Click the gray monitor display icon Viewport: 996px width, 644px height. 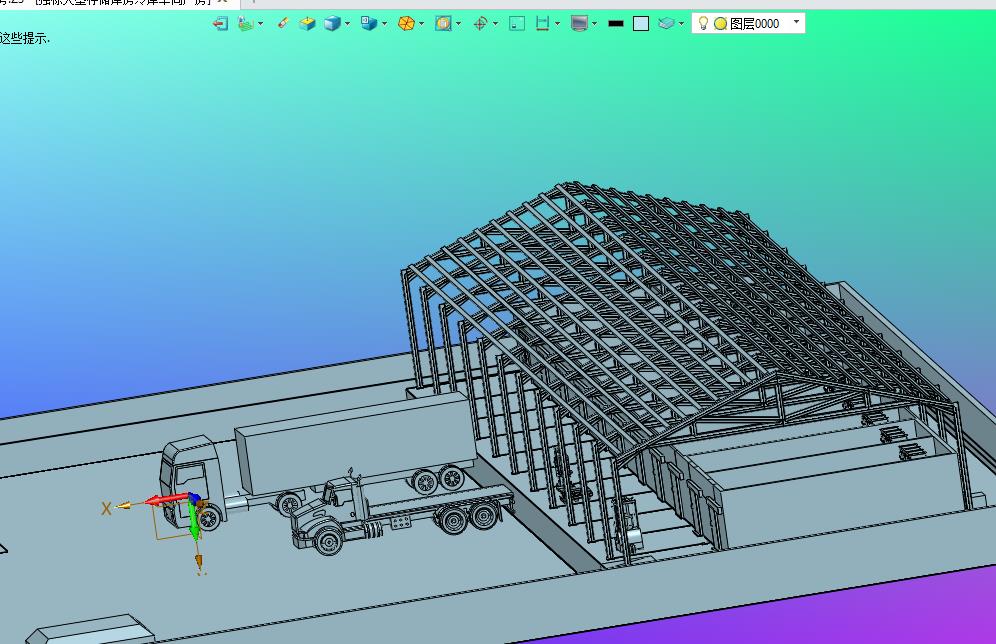click(x=579, y=24)
